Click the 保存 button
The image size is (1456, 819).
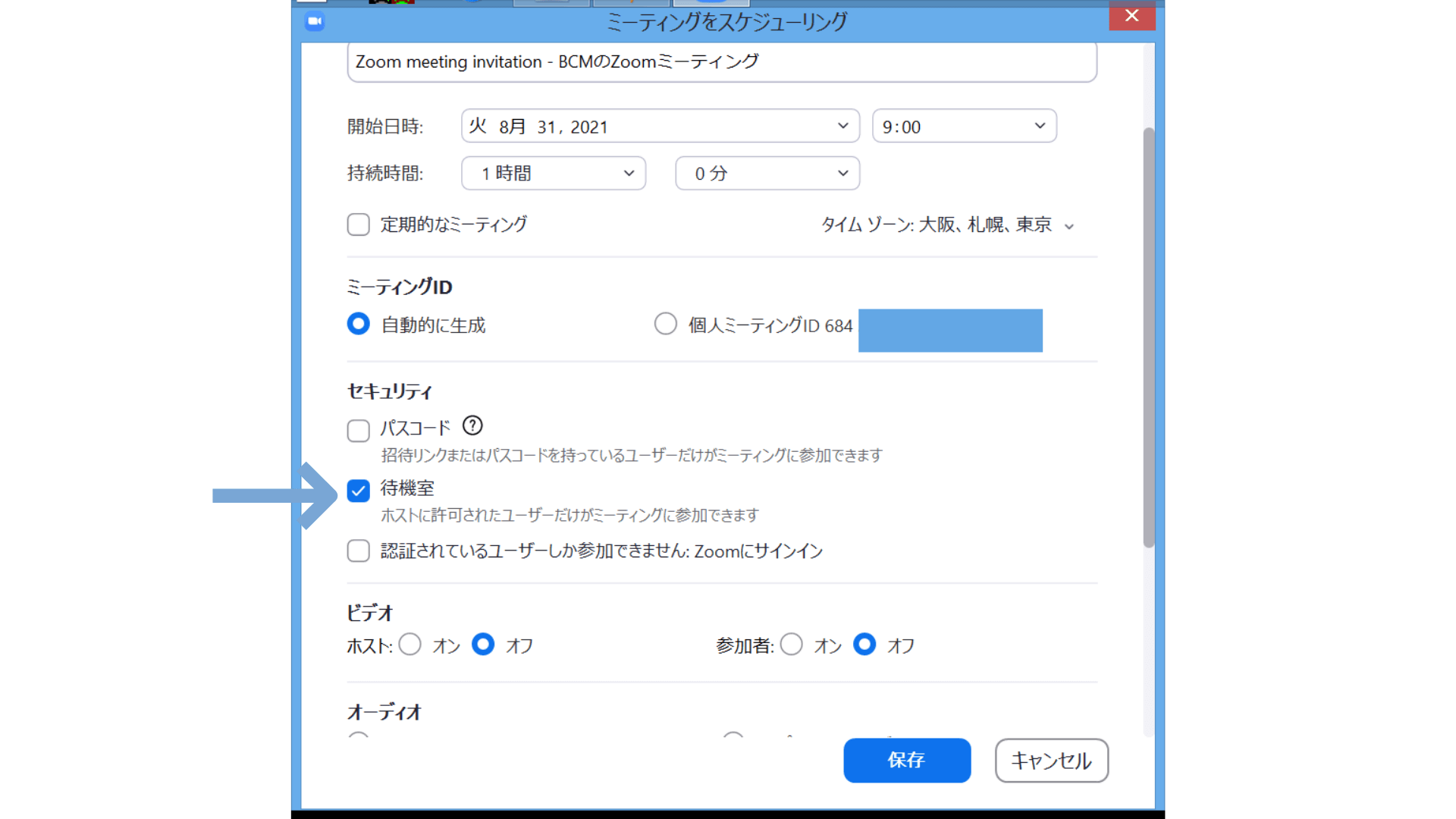pyautogui.click(x=906, y=761)
